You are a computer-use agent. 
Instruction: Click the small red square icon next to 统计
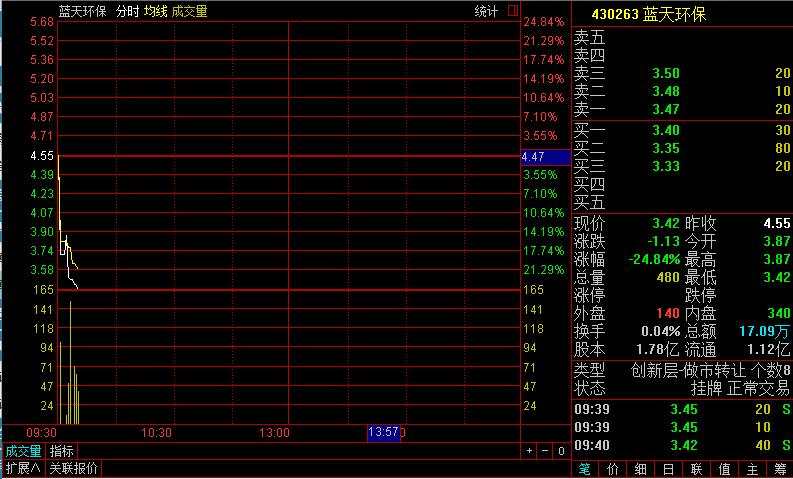[x=513, y=11]
